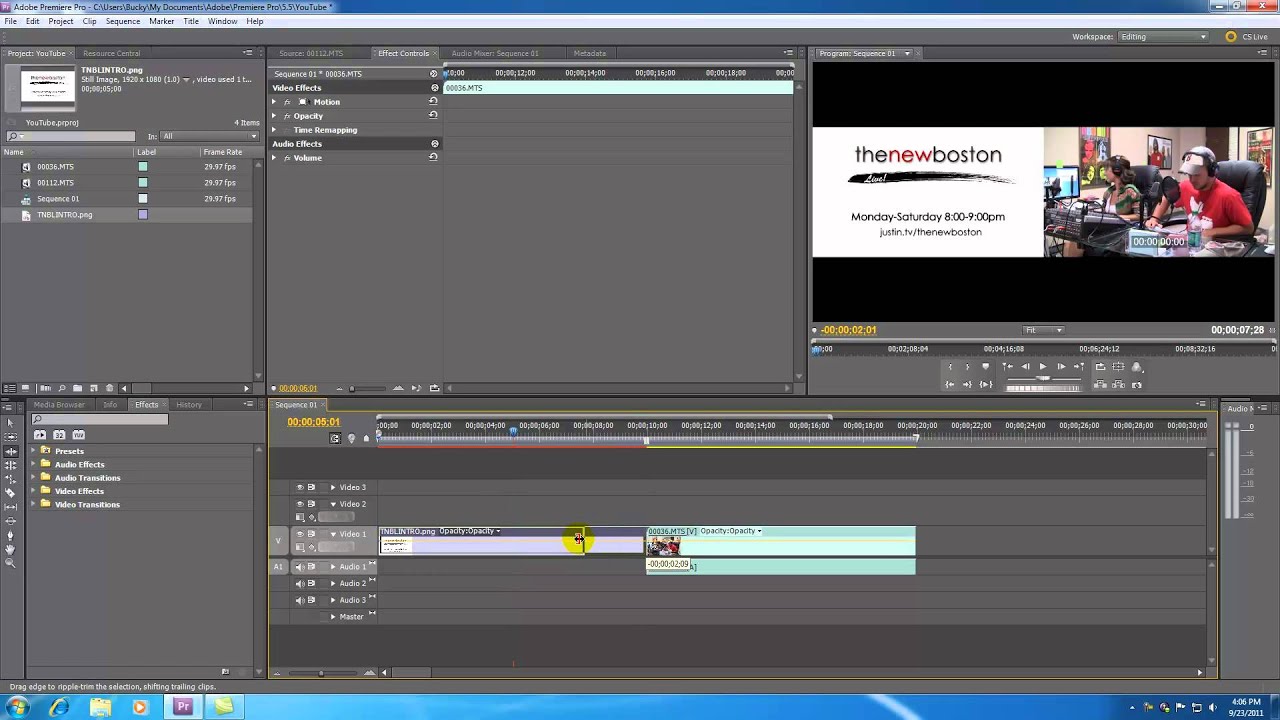The height and width of the screenshot is (720, 1280).
Task: Set unnumbered marker in Program monitor
Action: point(985,366)
